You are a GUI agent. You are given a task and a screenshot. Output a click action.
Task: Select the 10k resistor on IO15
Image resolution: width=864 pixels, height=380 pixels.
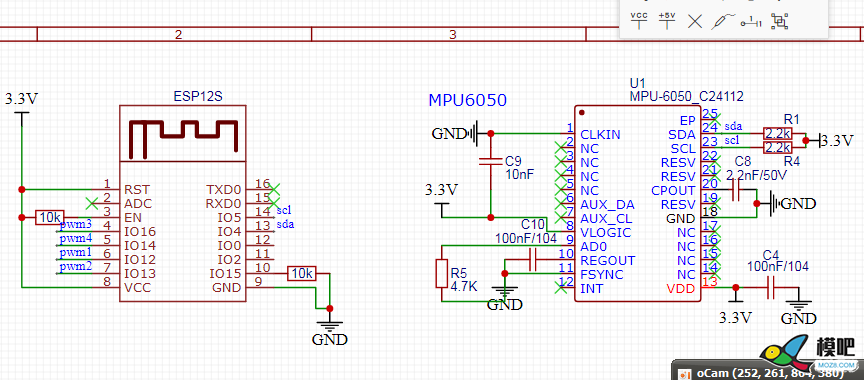301,273
